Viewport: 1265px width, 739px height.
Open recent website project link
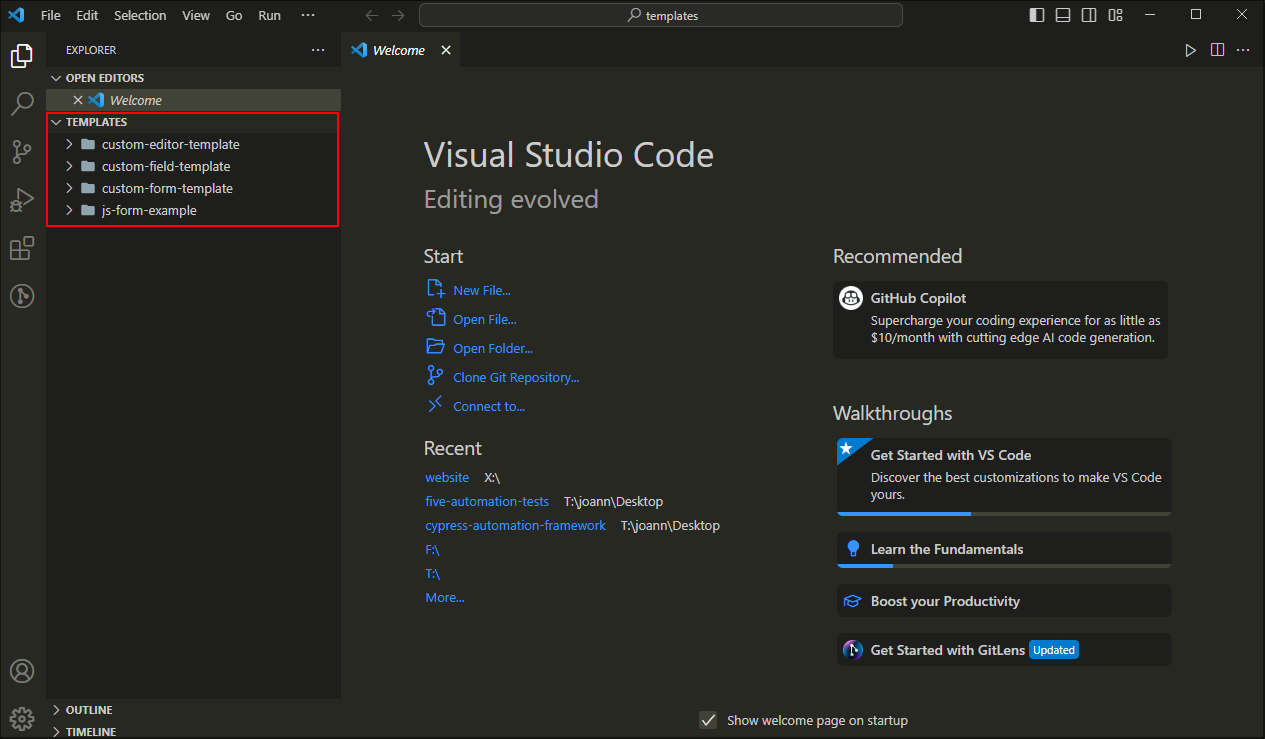click(447, 477)
